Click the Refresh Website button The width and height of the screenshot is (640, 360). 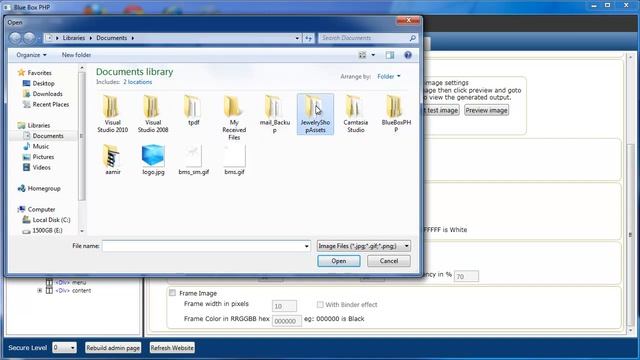[172, 348]
